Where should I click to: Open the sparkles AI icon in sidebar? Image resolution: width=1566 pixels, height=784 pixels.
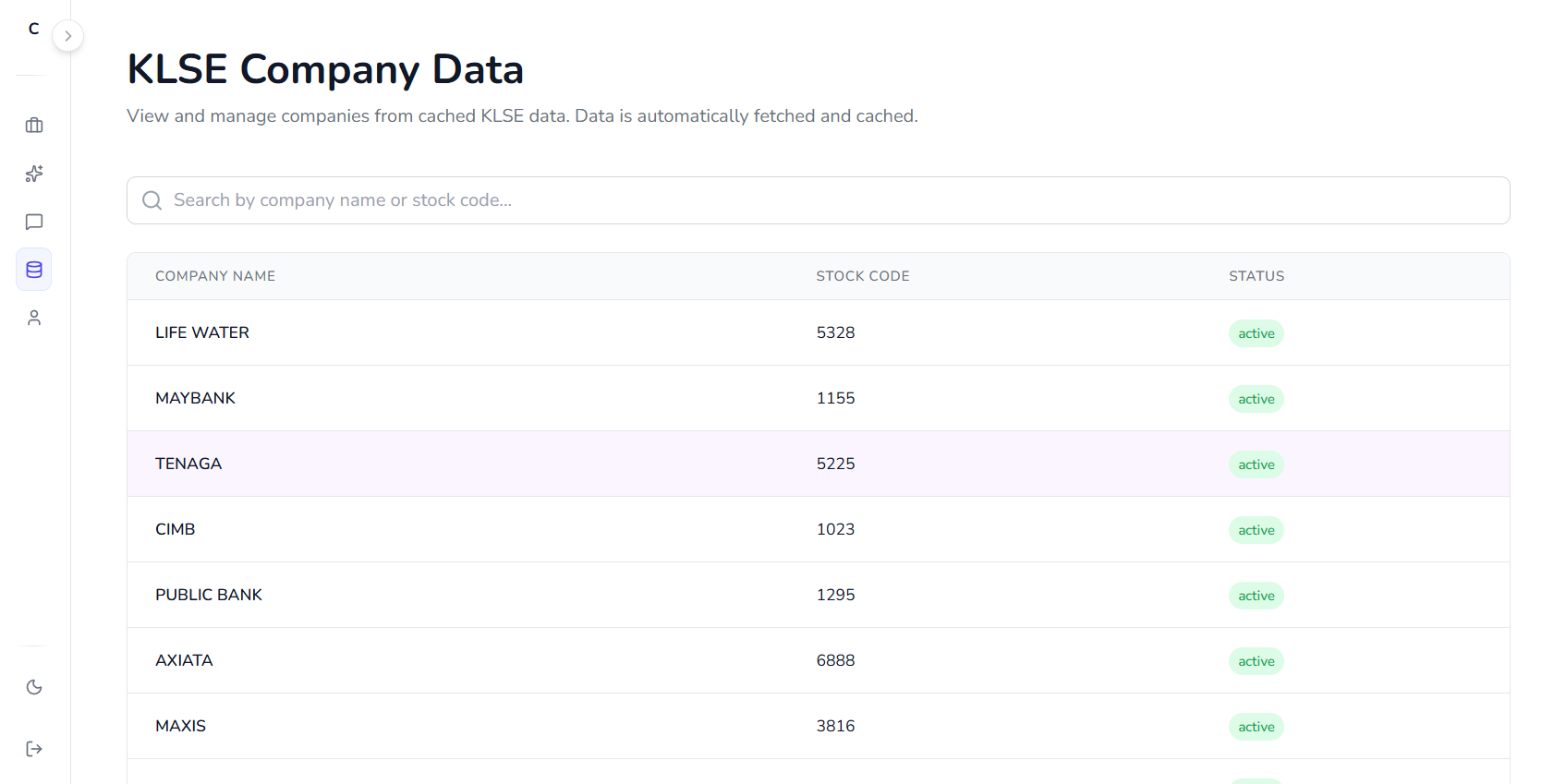tap(34, 174)
